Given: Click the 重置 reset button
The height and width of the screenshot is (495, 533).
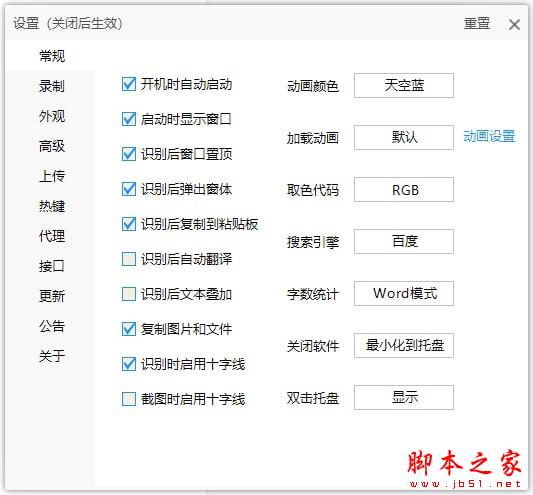Looking at the screenshot, I should point(477,23).
